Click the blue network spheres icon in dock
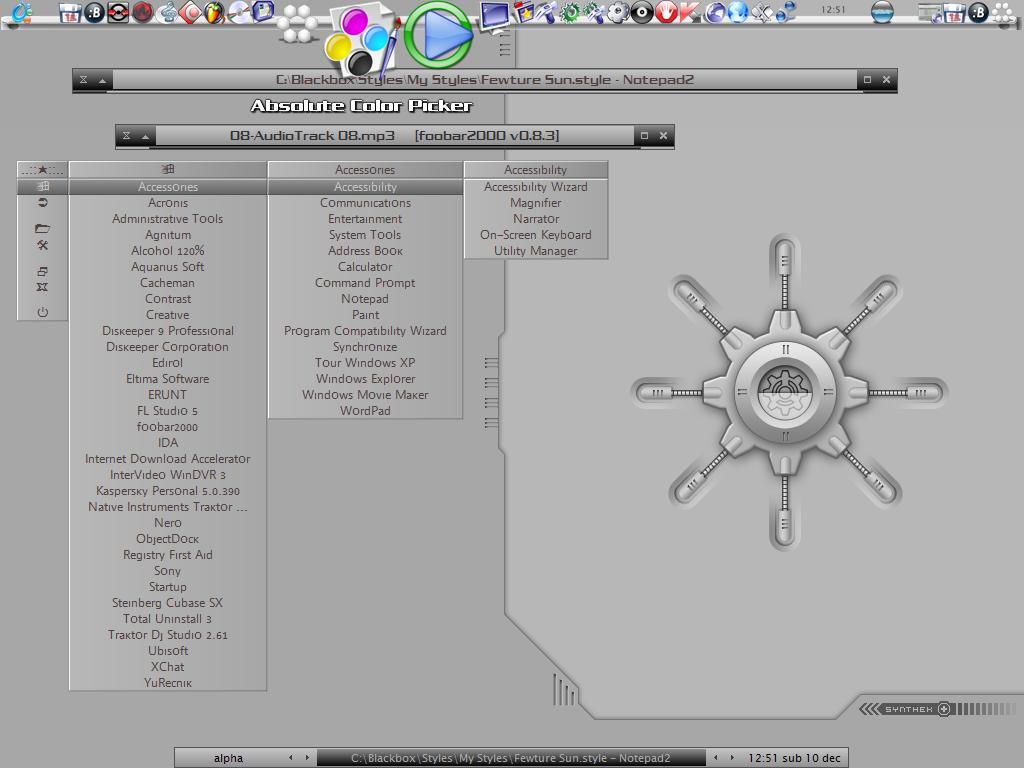1024x768 pixels. coord(786,12)
